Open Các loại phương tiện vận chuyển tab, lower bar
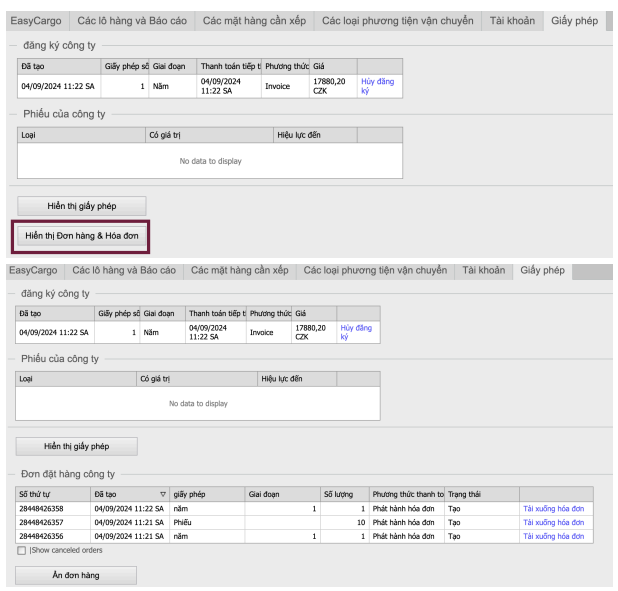The height and width of the screenshot is (591, 618). pyautogui.click(x=375, y=270)
